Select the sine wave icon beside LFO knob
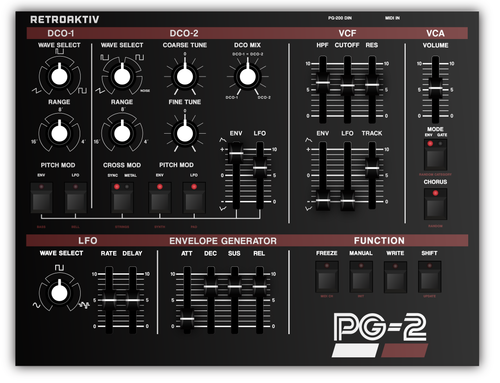Viewport: 500px width, 383px height. (36, 305)
